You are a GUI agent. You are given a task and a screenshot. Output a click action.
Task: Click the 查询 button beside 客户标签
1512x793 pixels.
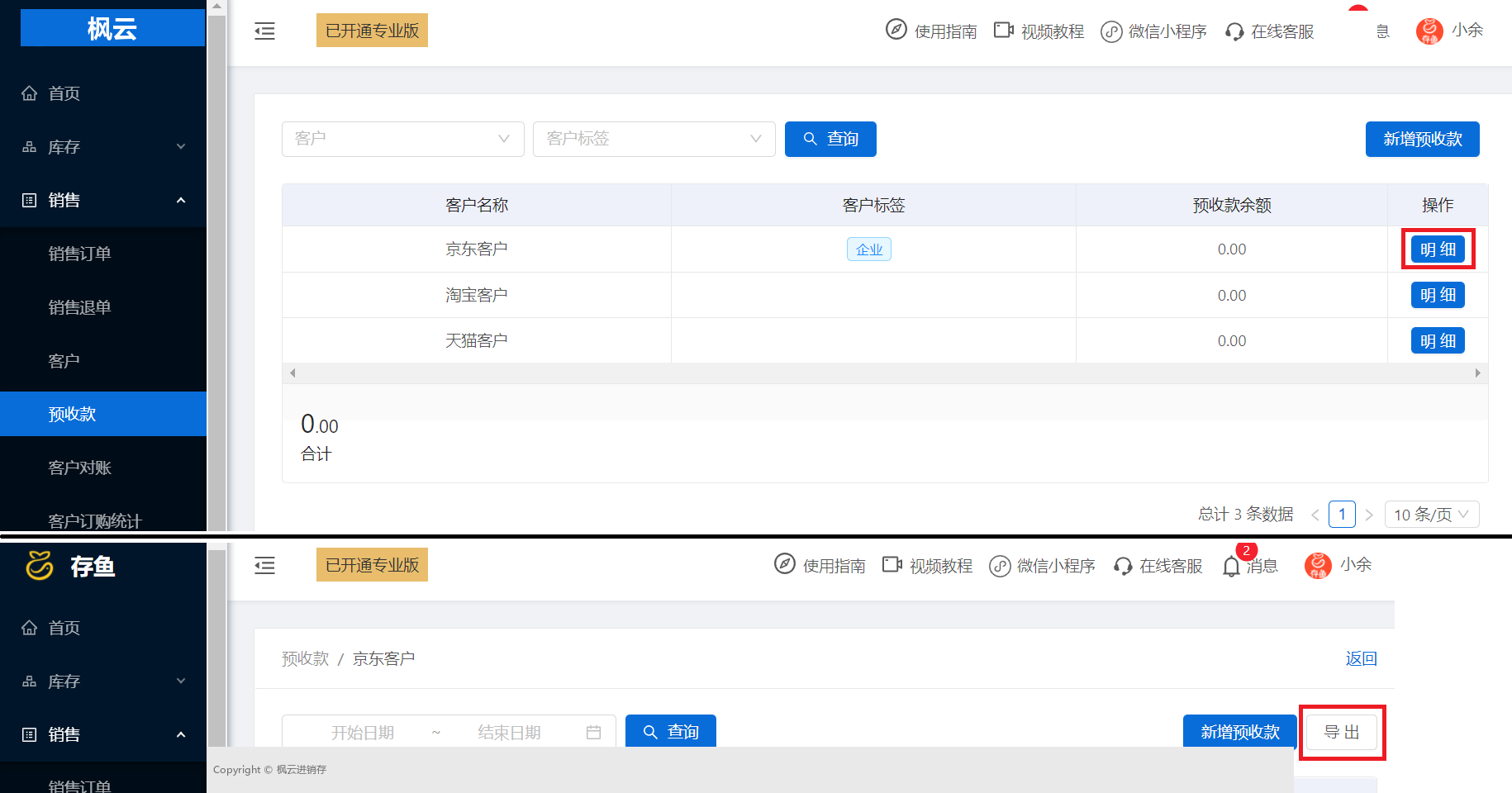pos(830,139)
